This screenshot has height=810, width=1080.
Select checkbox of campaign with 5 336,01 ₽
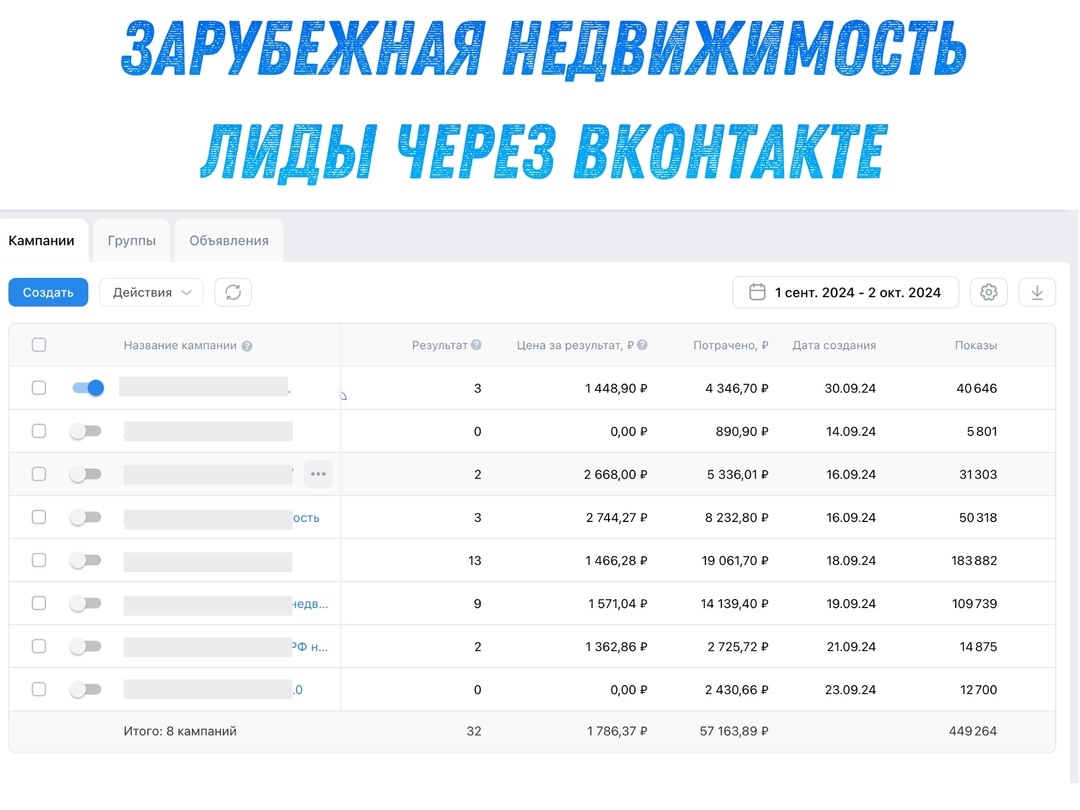[39, 474]
